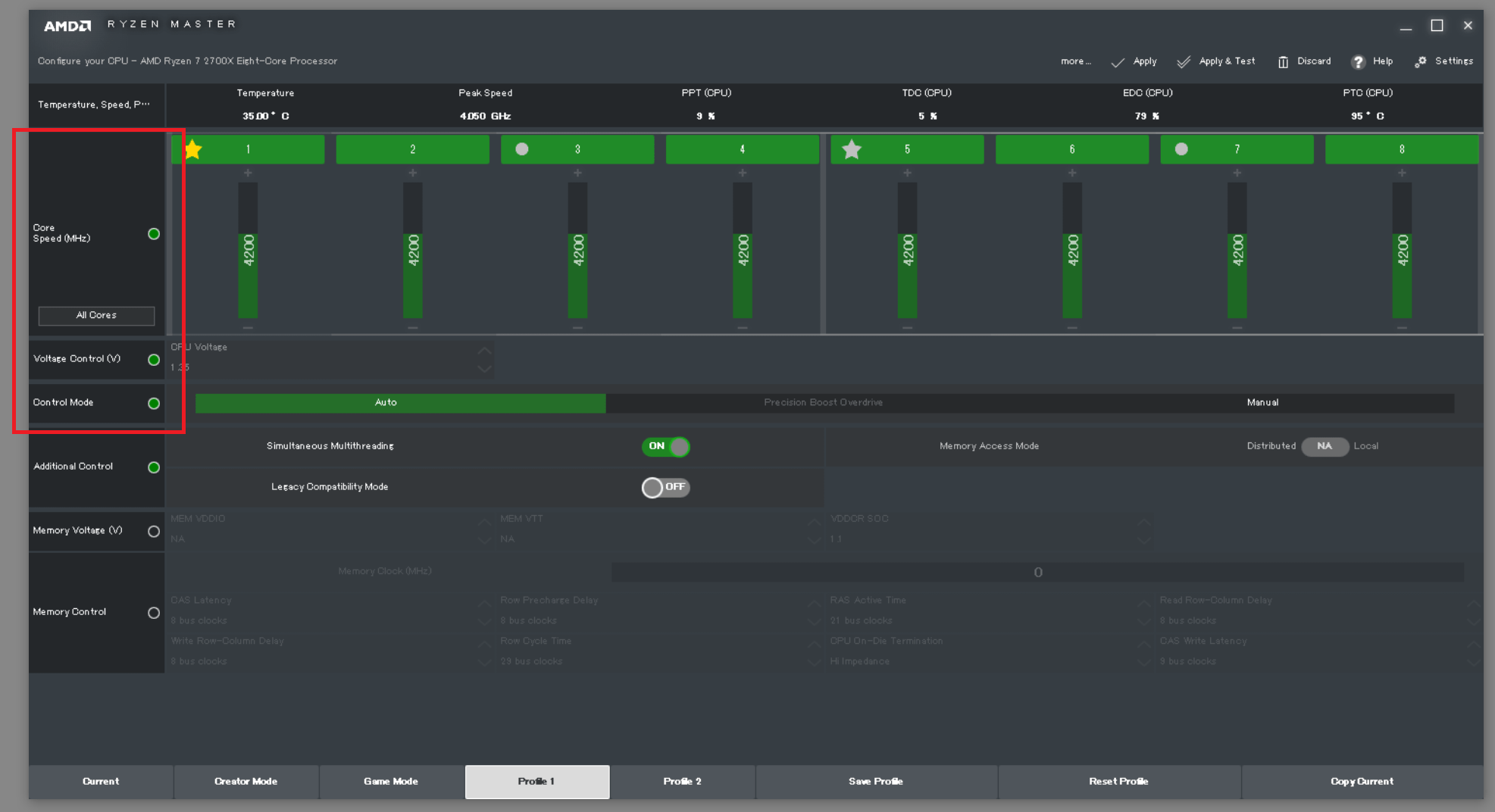This screenshot has height=812, width=1495.
Task: Click plus above core 7 speed bar
Action: 1237,173
